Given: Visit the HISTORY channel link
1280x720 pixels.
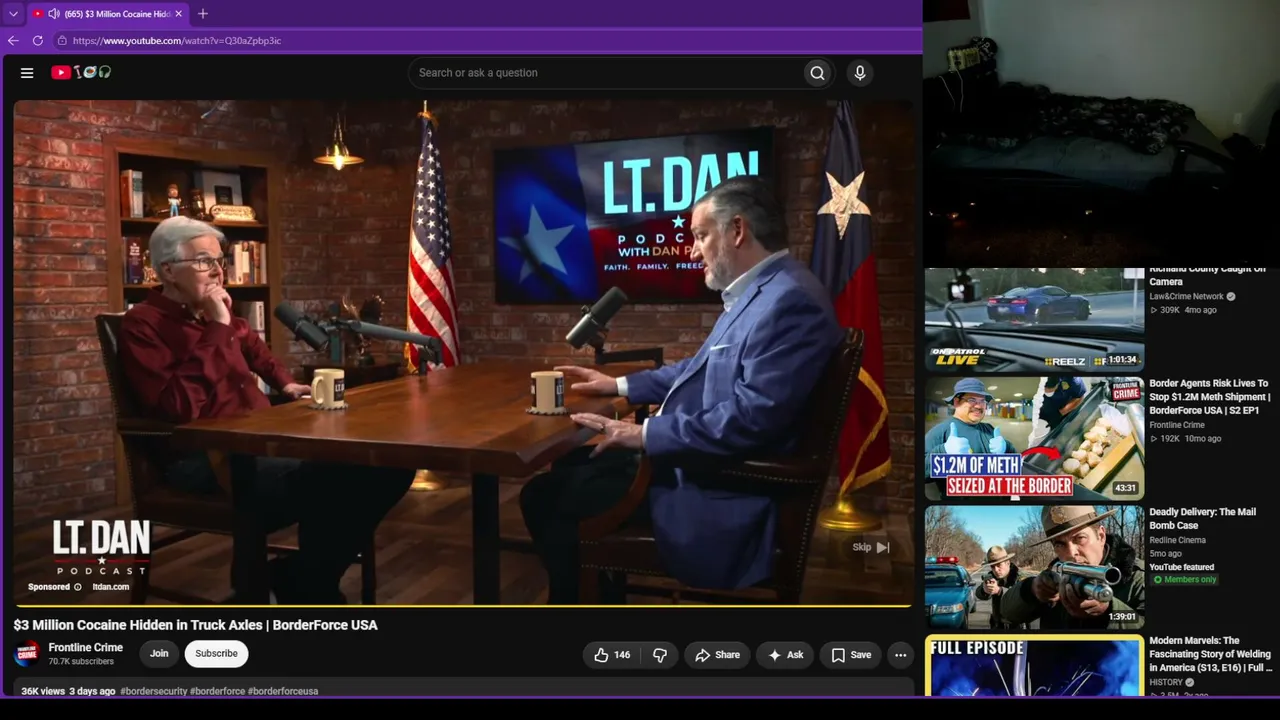Looking at the screenshot, I should pos(1166,682).
